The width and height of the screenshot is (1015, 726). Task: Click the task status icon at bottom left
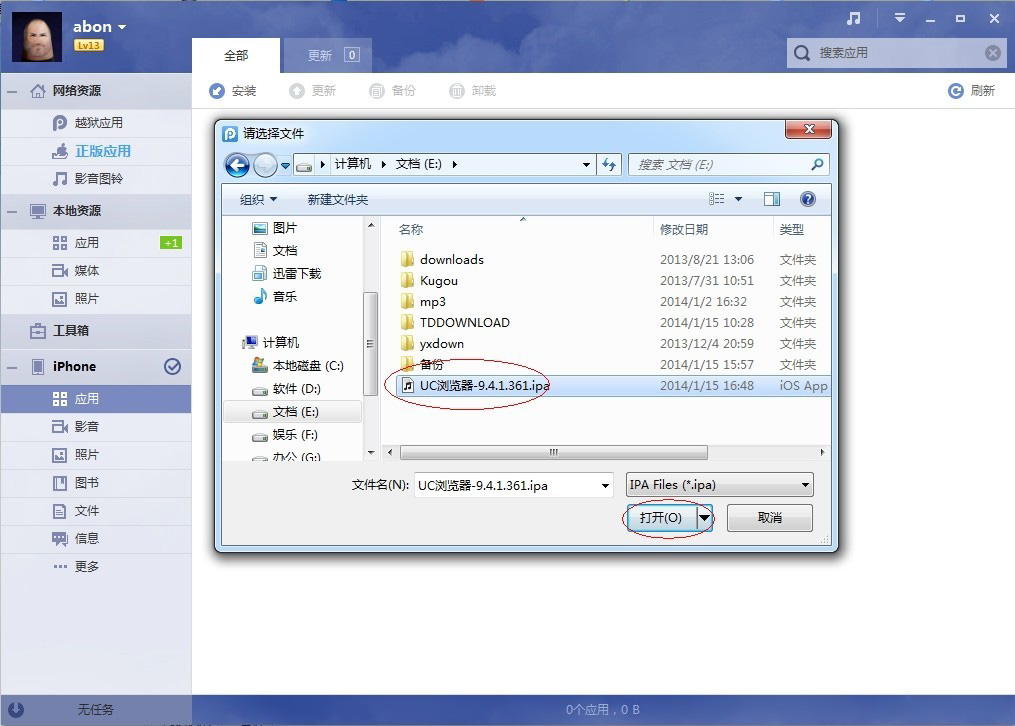pyautogui.click(x=16, y=710)
